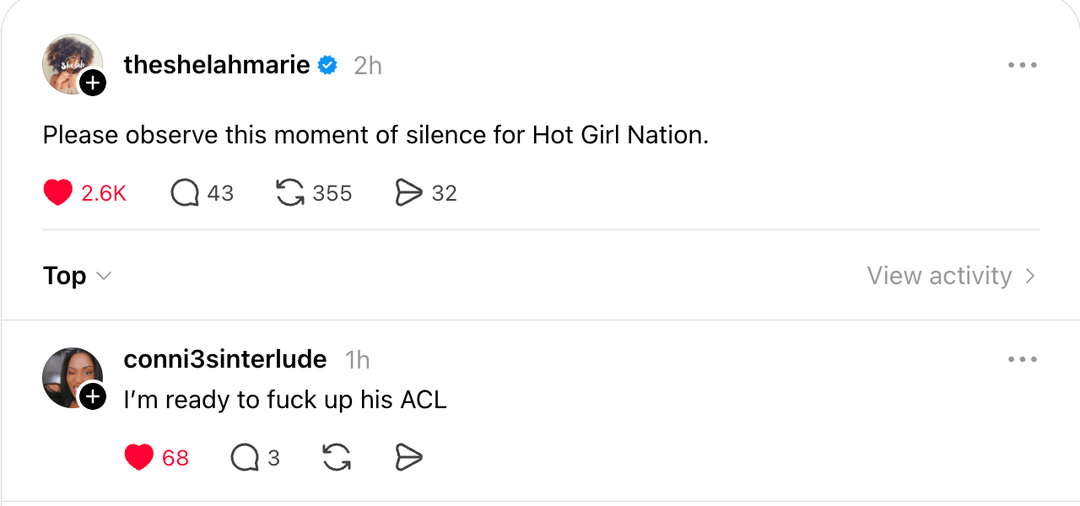Reply to conni3sinterlude's comment

[245, 458]
